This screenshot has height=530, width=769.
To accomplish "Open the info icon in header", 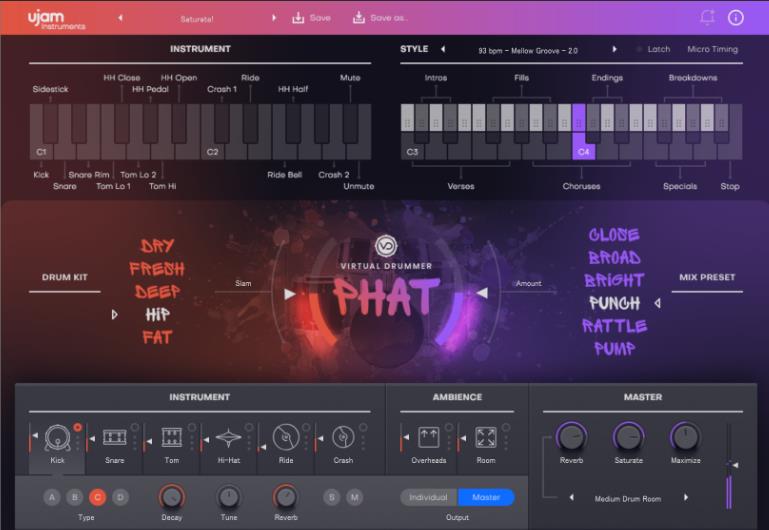I will (x=736, y=18).
